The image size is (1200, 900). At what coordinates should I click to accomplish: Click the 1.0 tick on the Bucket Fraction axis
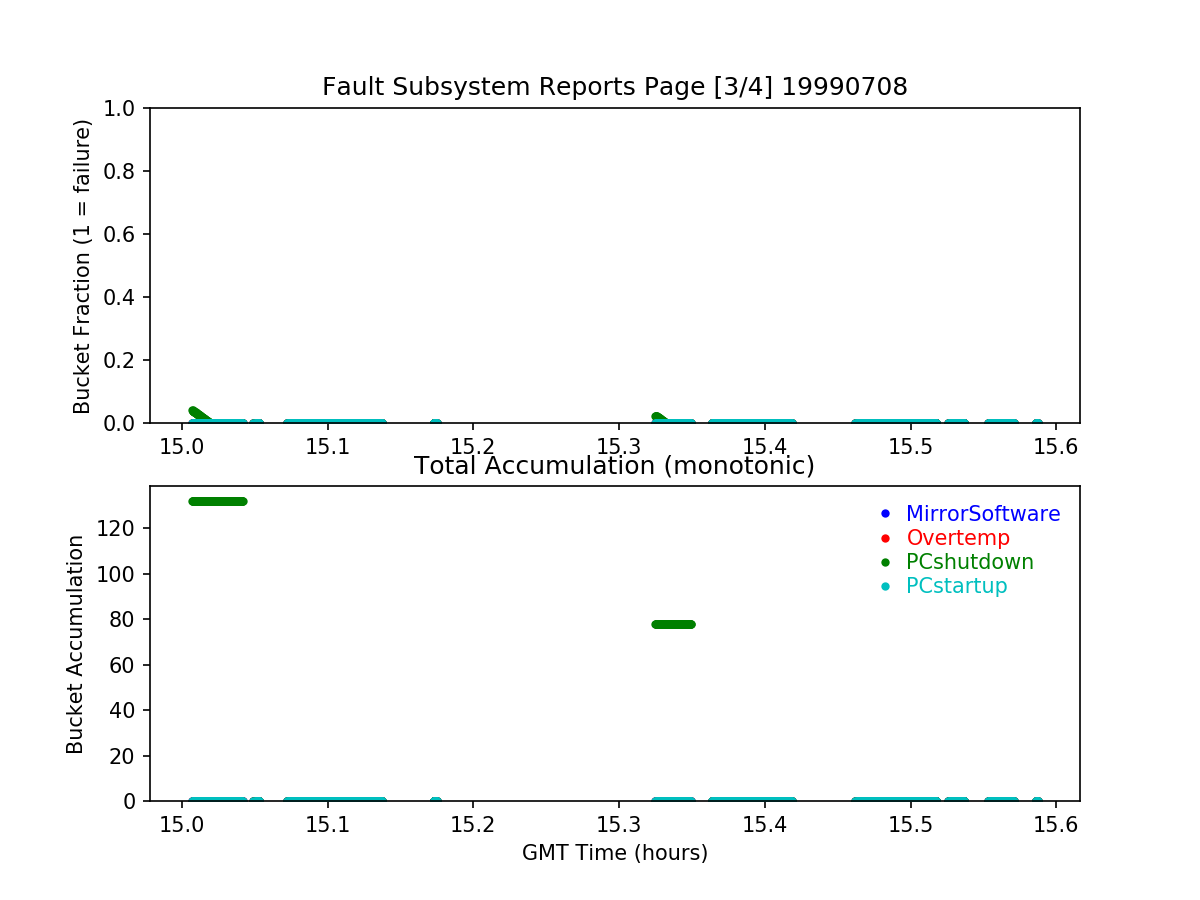tap(125, 108)
